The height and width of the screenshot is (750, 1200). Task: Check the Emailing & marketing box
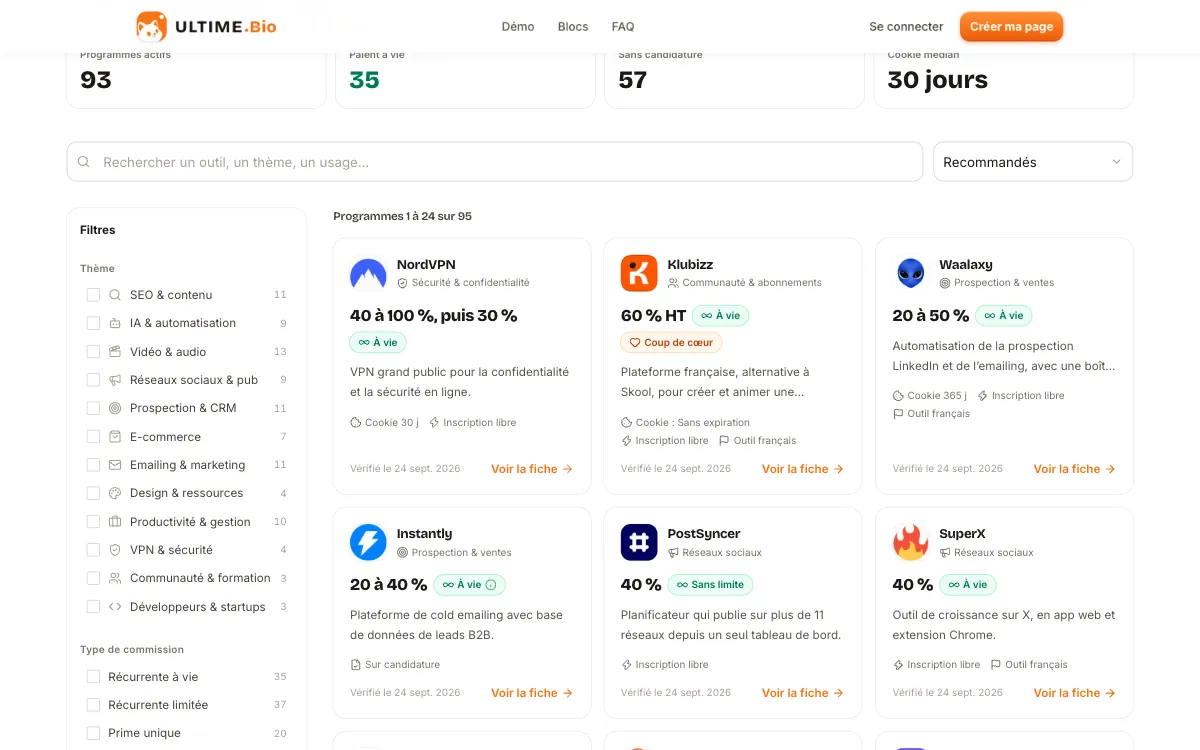(x=93, y=465)
